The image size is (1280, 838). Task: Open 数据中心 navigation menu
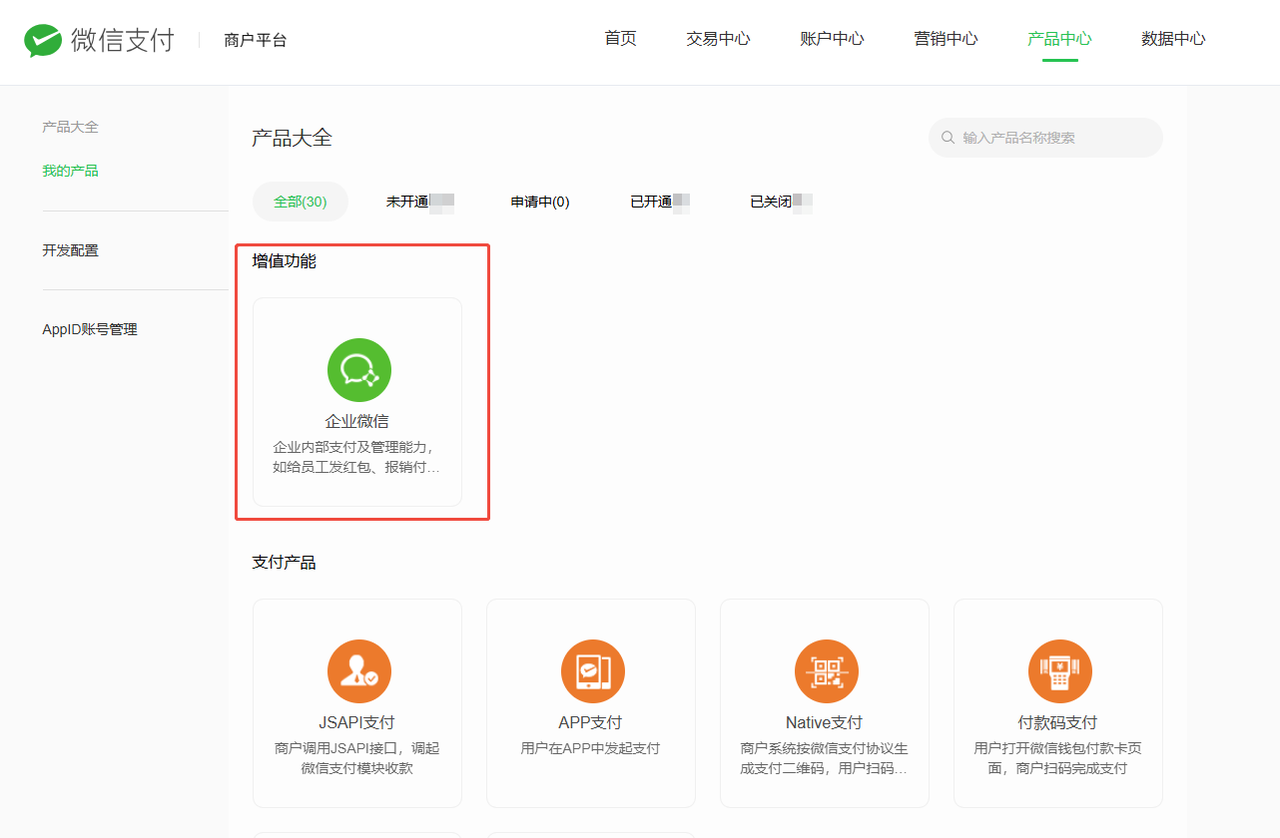click(x=1173, y=39)
